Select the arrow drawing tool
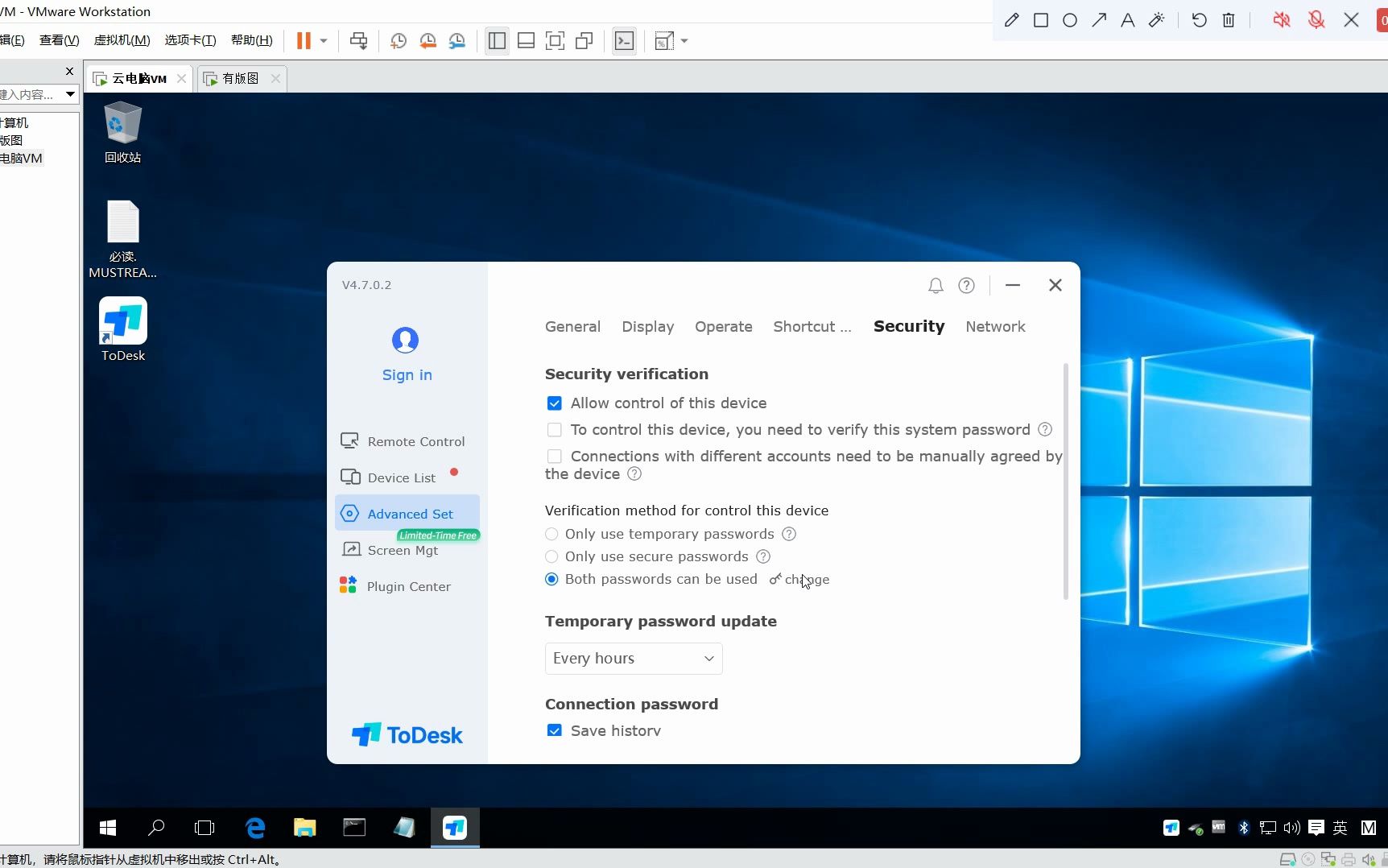The height and width of the screenshot is (868, 1388). tap(1099, 20)
